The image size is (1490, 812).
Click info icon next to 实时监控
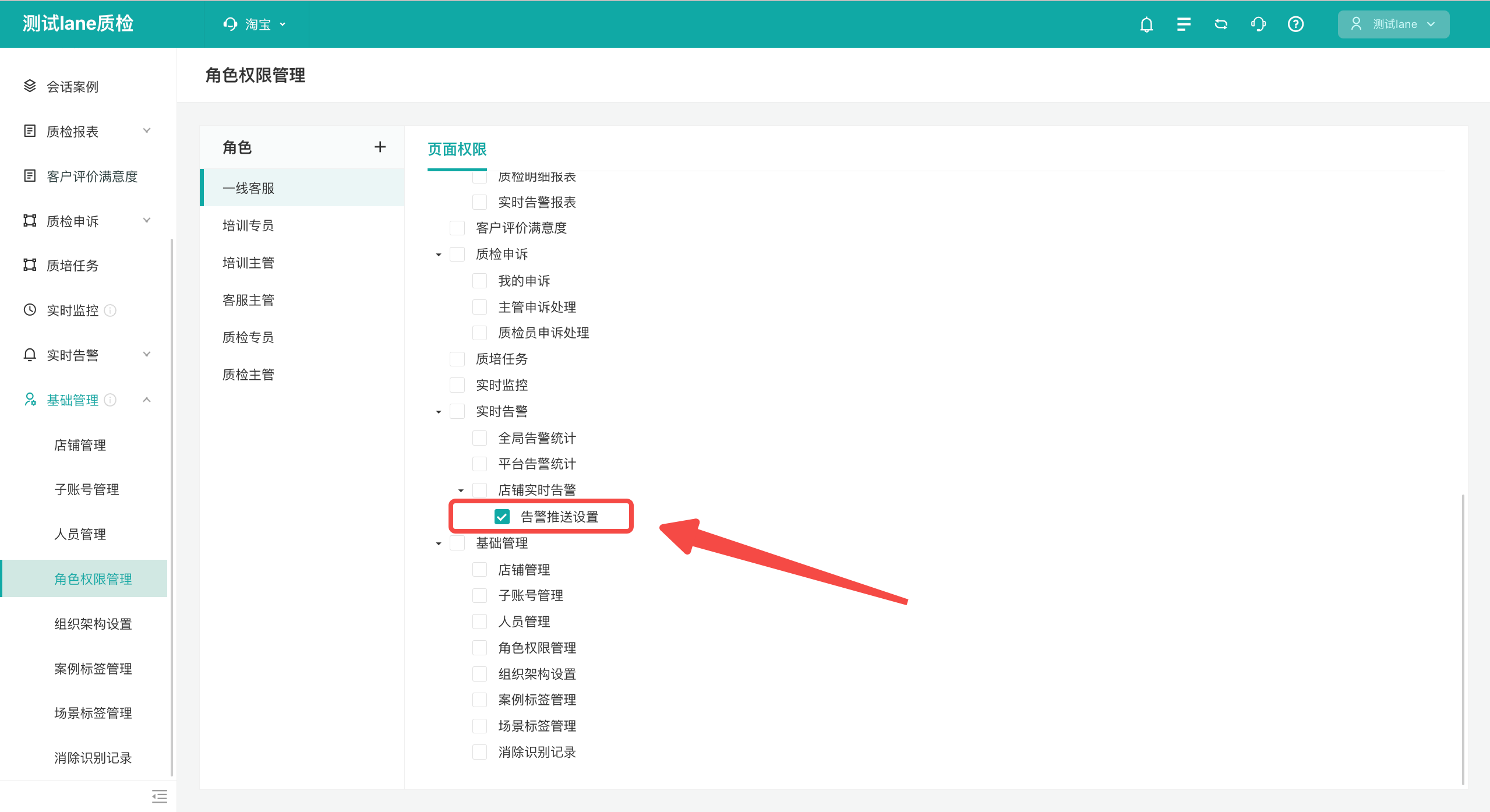(110, 310)
